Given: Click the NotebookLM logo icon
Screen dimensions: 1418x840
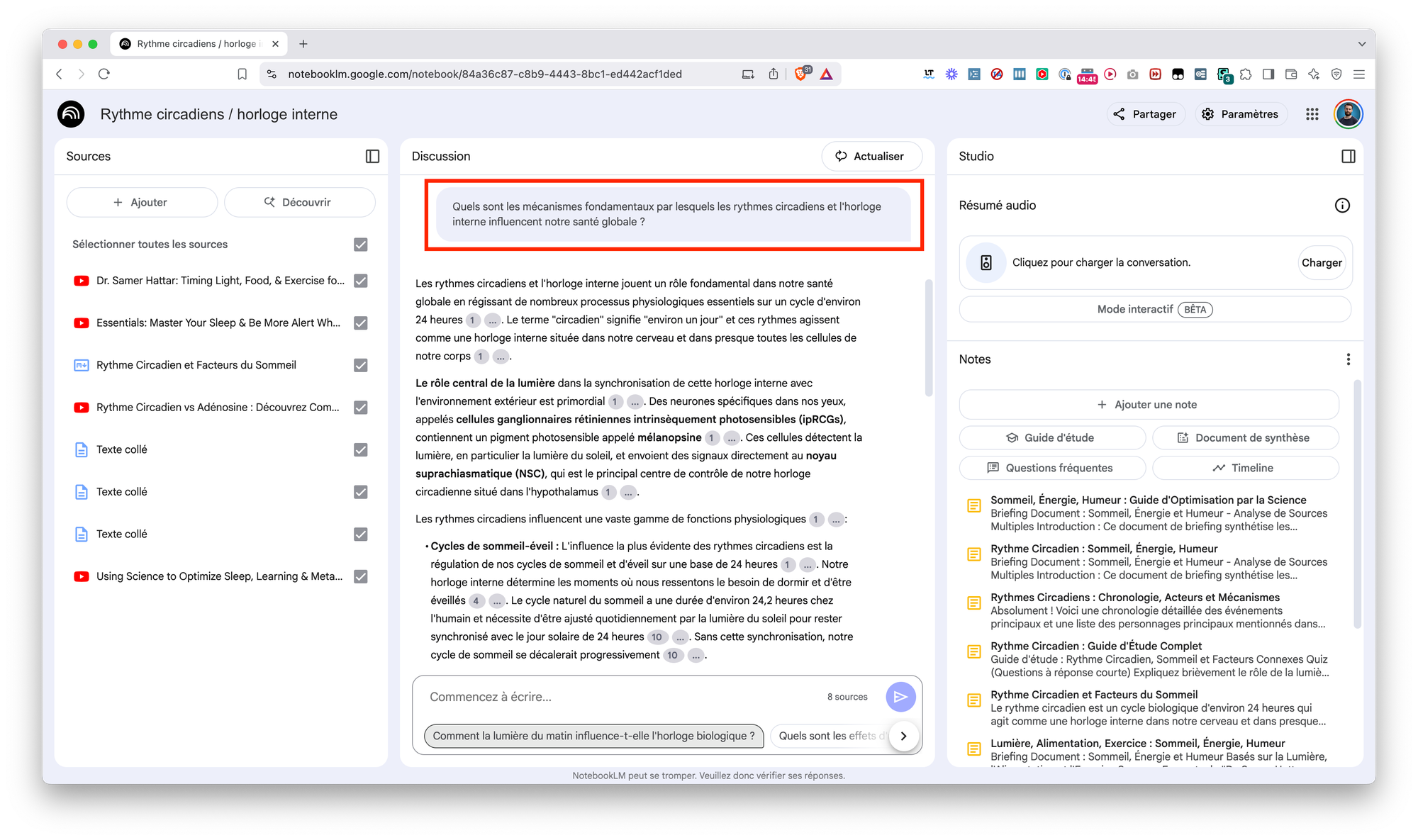Looking at the screenshot, I should pos(71,114).
